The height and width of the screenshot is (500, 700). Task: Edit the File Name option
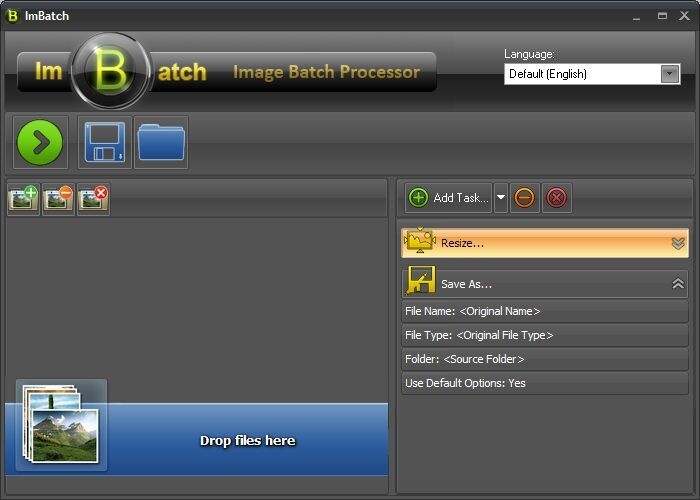click(544, 311)
